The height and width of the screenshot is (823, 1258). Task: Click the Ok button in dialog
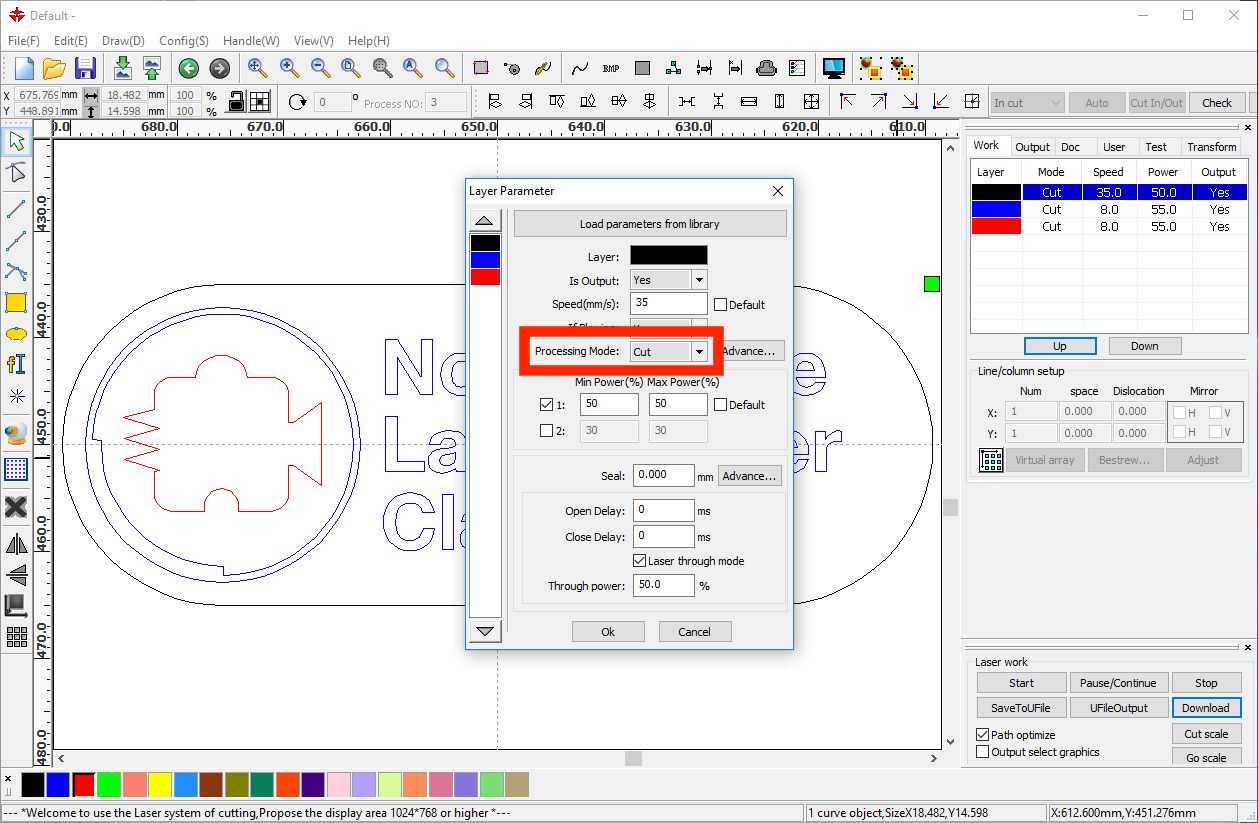[x=608, y=632]
